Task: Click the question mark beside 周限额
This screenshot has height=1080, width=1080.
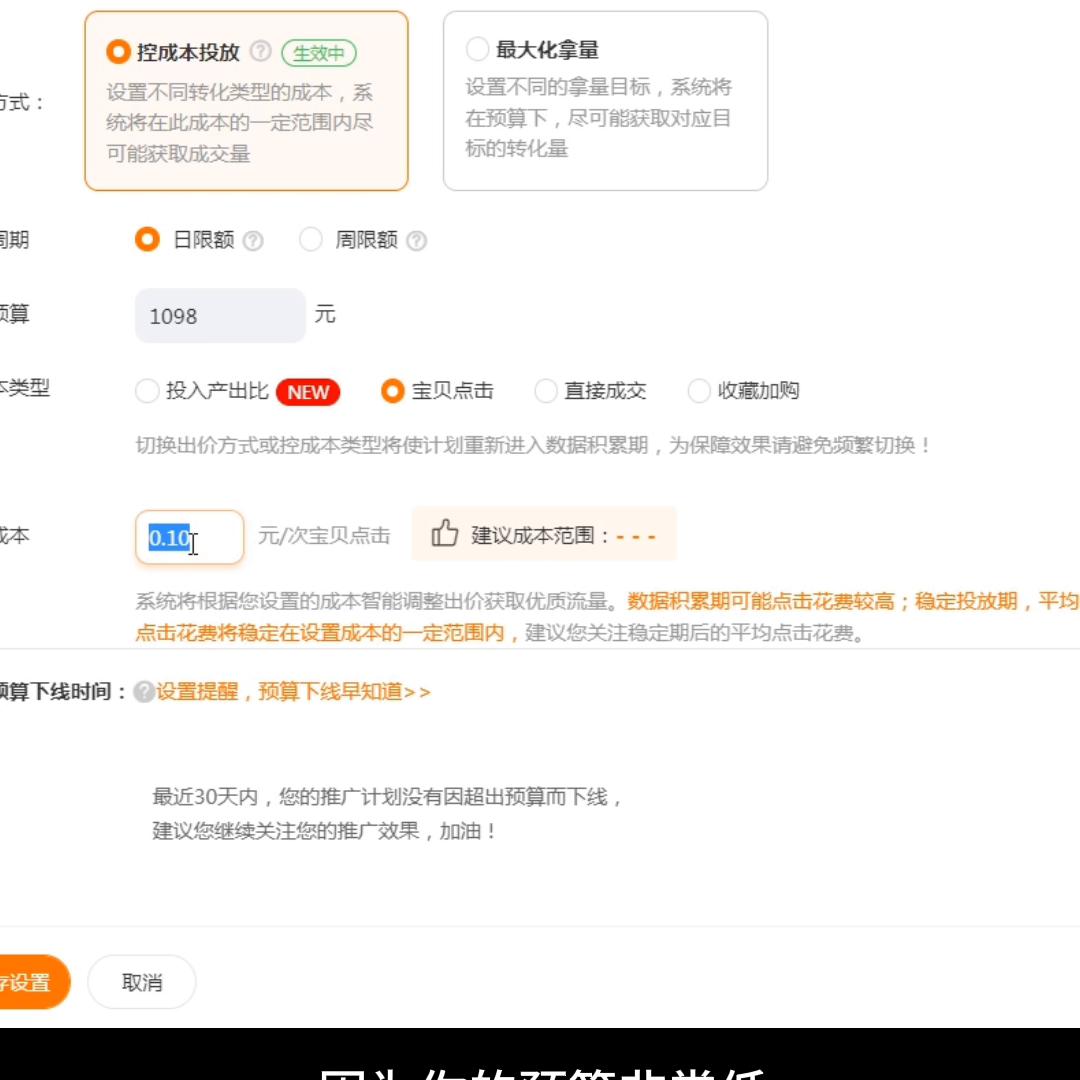Action: coord(419,239)
